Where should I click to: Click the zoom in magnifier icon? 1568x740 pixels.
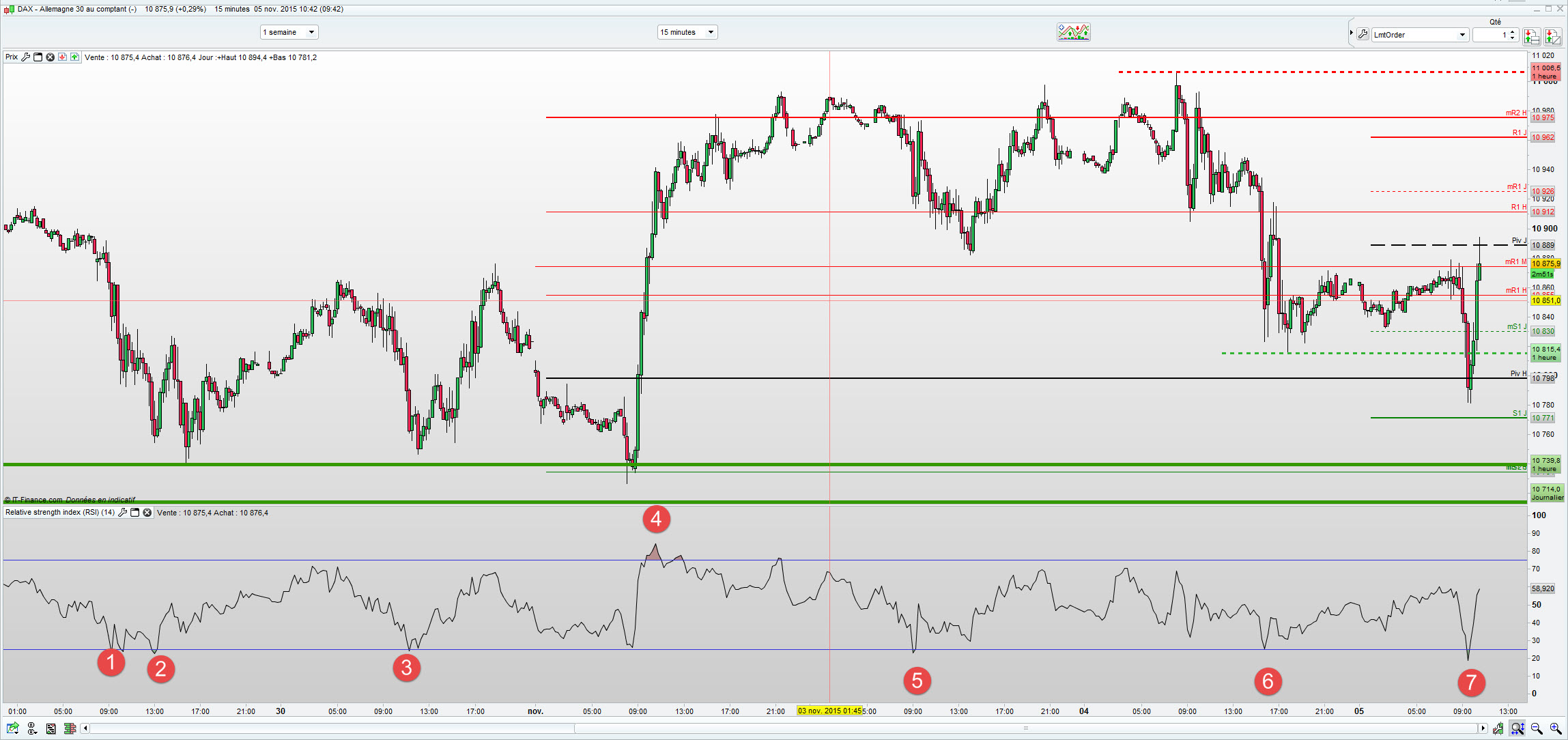click(1556, 728)
